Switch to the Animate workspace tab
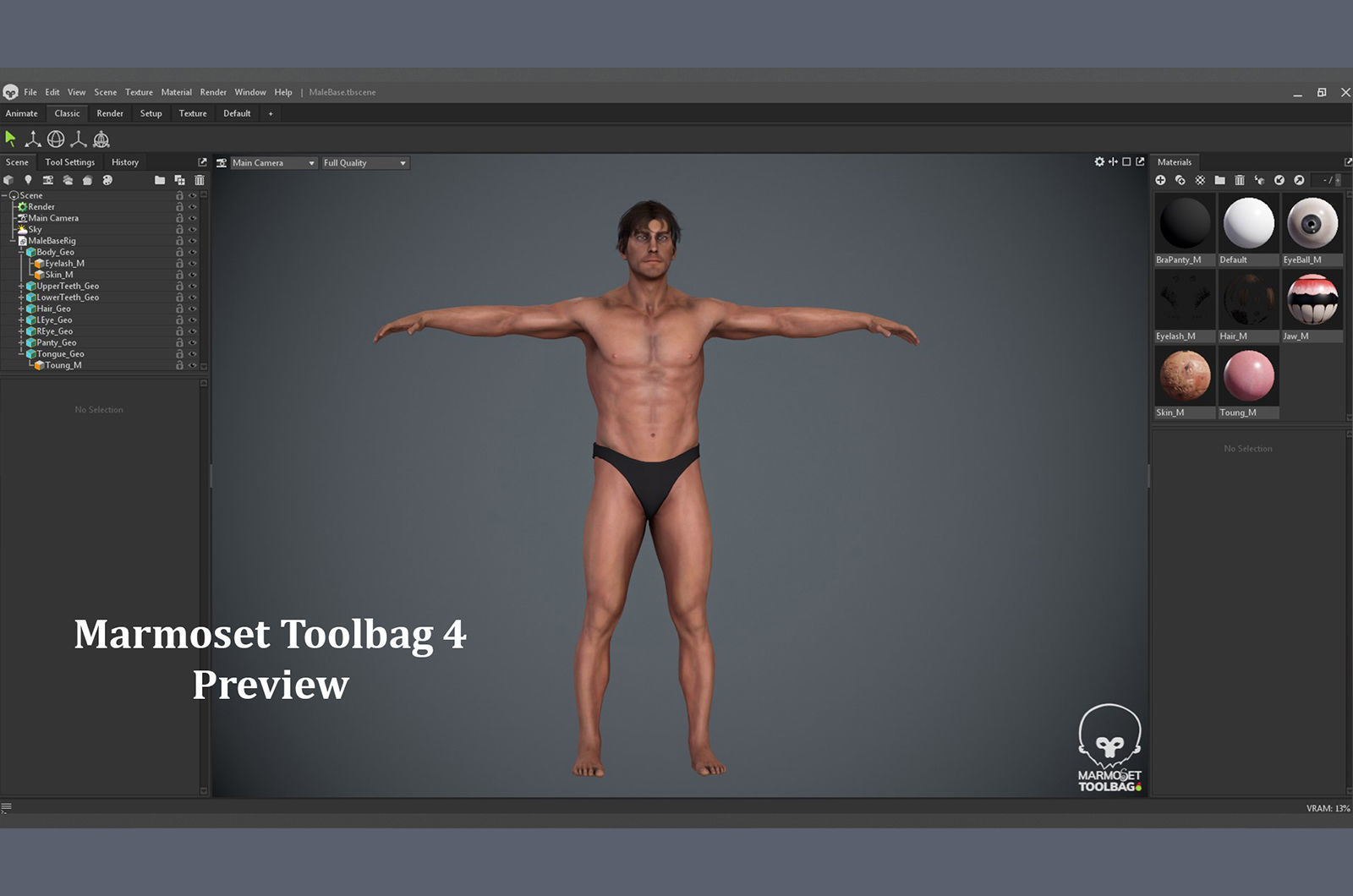The width and height of the screenshot is (1353, 896). coord(22,113)
